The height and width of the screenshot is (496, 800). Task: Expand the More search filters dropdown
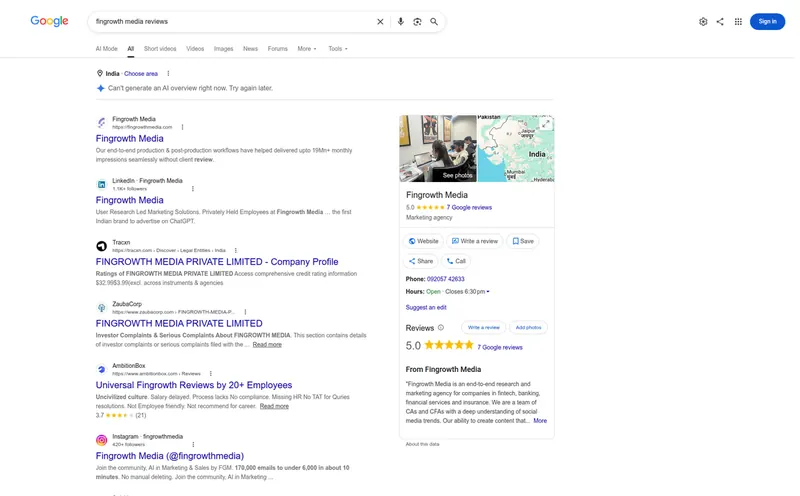click(307, 48)
